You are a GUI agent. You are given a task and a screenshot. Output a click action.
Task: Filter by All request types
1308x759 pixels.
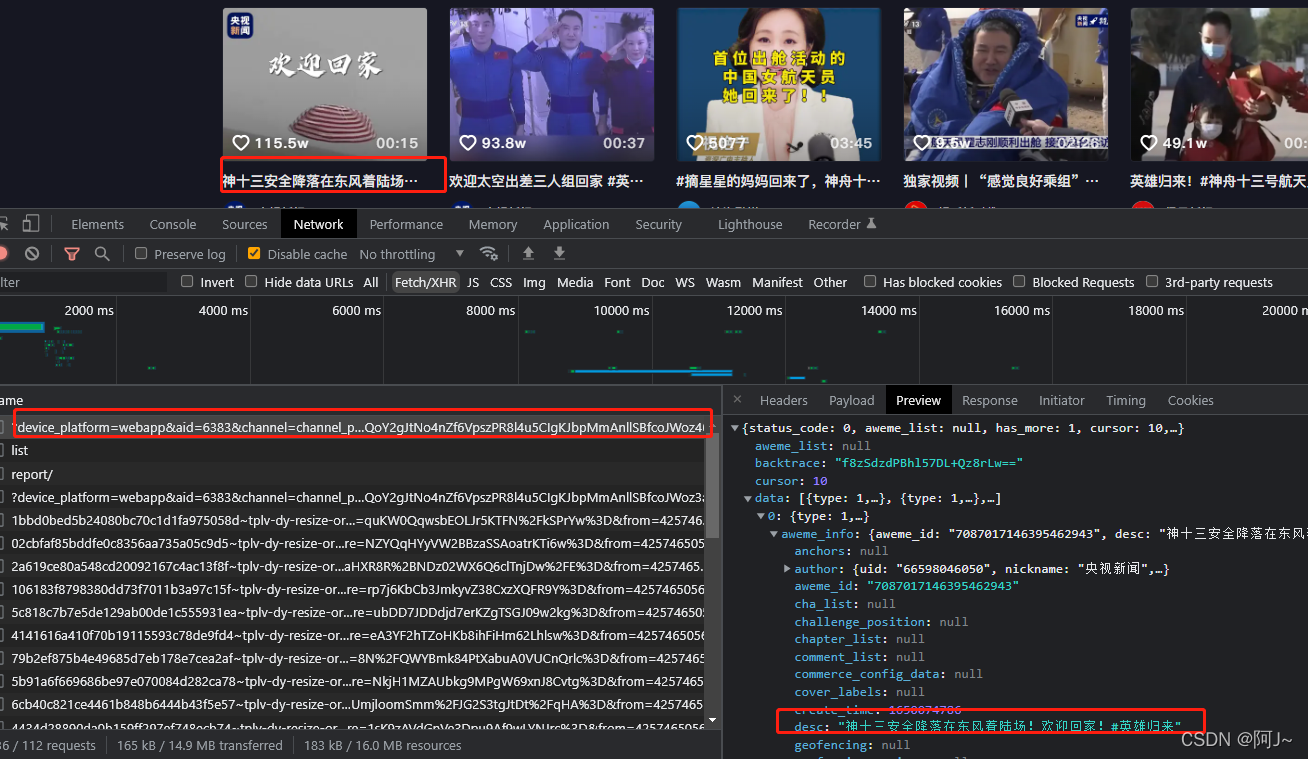coord(371,282)
